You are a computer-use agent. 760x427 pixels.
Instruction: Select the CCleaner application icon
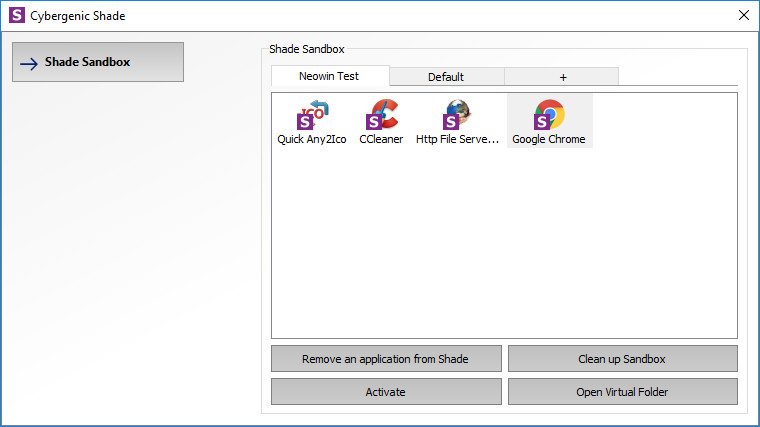pyautogui.click(x=381, y=114)
